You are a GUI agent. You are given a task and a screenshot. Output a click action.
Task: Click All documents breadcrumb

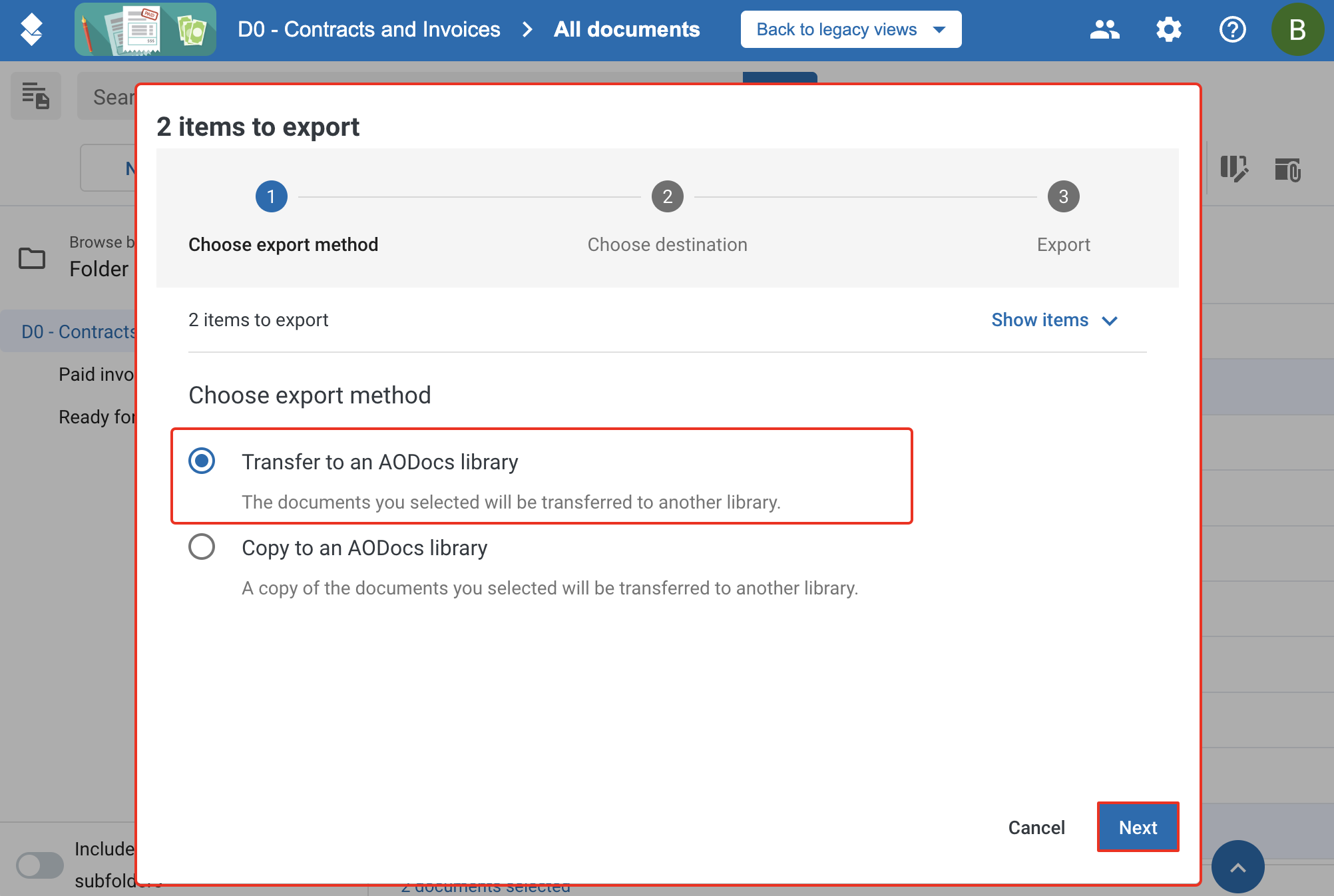point(626,29)
